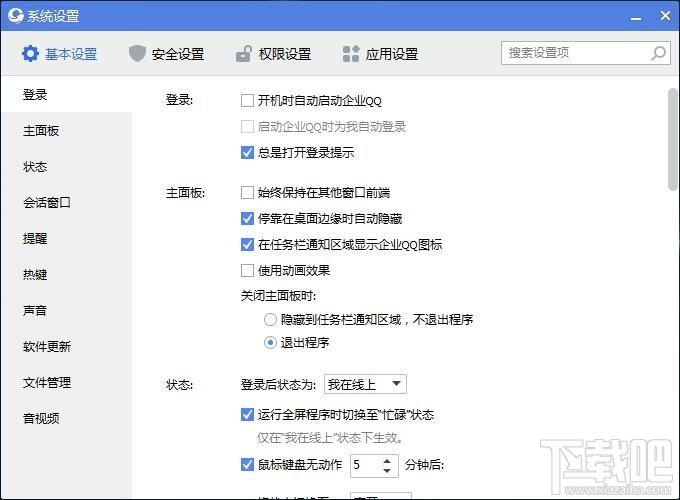The width and height of the screenshot is (680, 500).
Task: Select 会话窗口 in the sidebar
Action: tap(66, 203)
